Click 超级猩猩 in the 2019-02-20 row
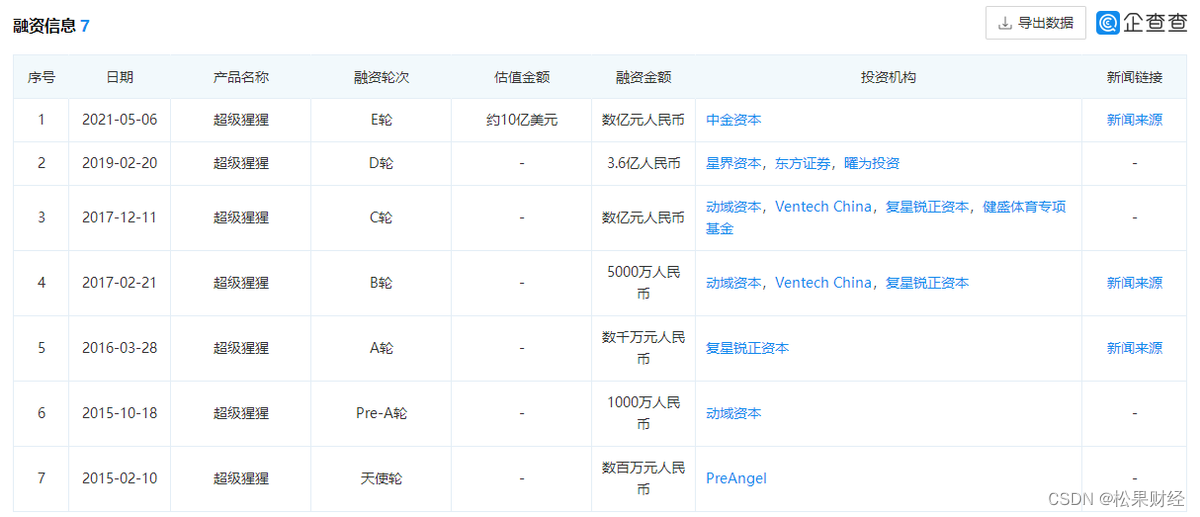1200x517 pixels. 241,163
